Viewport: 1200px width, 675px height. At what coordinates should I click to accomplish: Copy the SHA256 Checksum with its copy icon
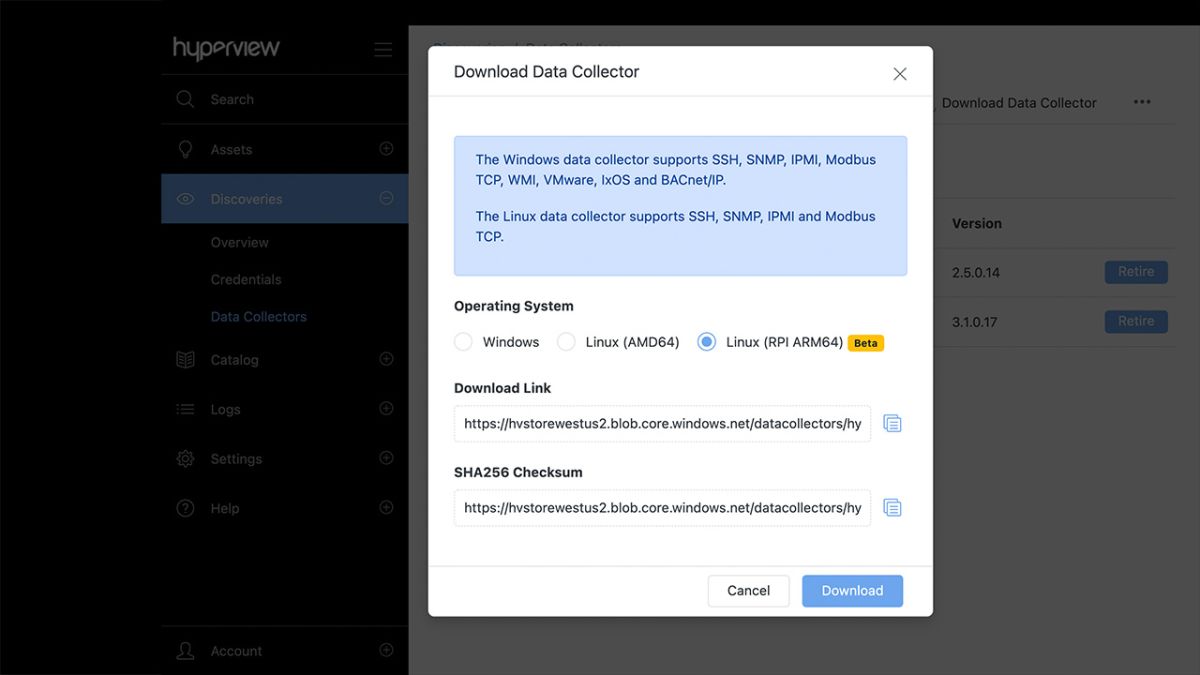pyautogui.click(x=891, y=507)
